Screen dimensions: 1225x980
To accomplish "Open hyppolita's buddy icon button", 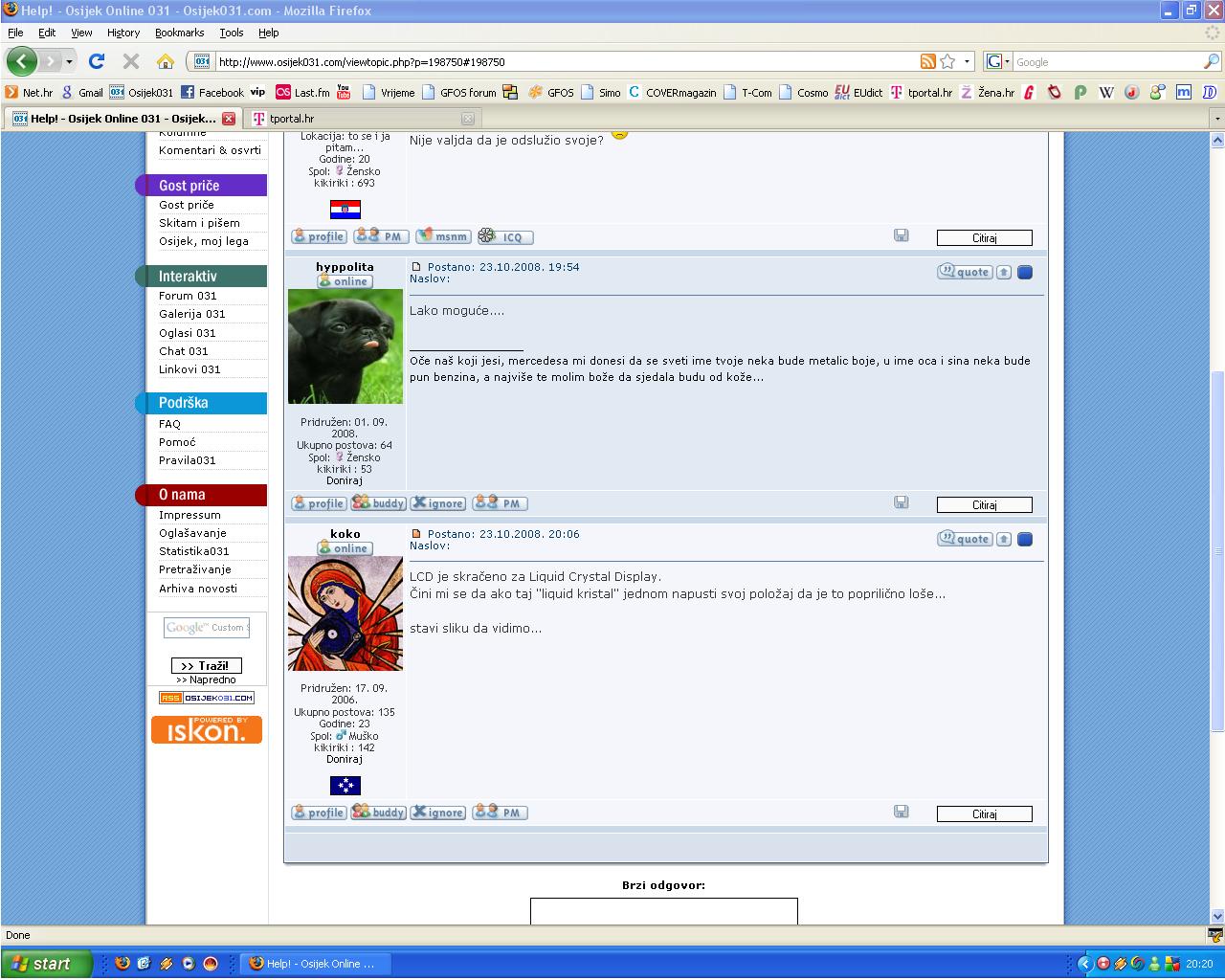I will point(378,502).
